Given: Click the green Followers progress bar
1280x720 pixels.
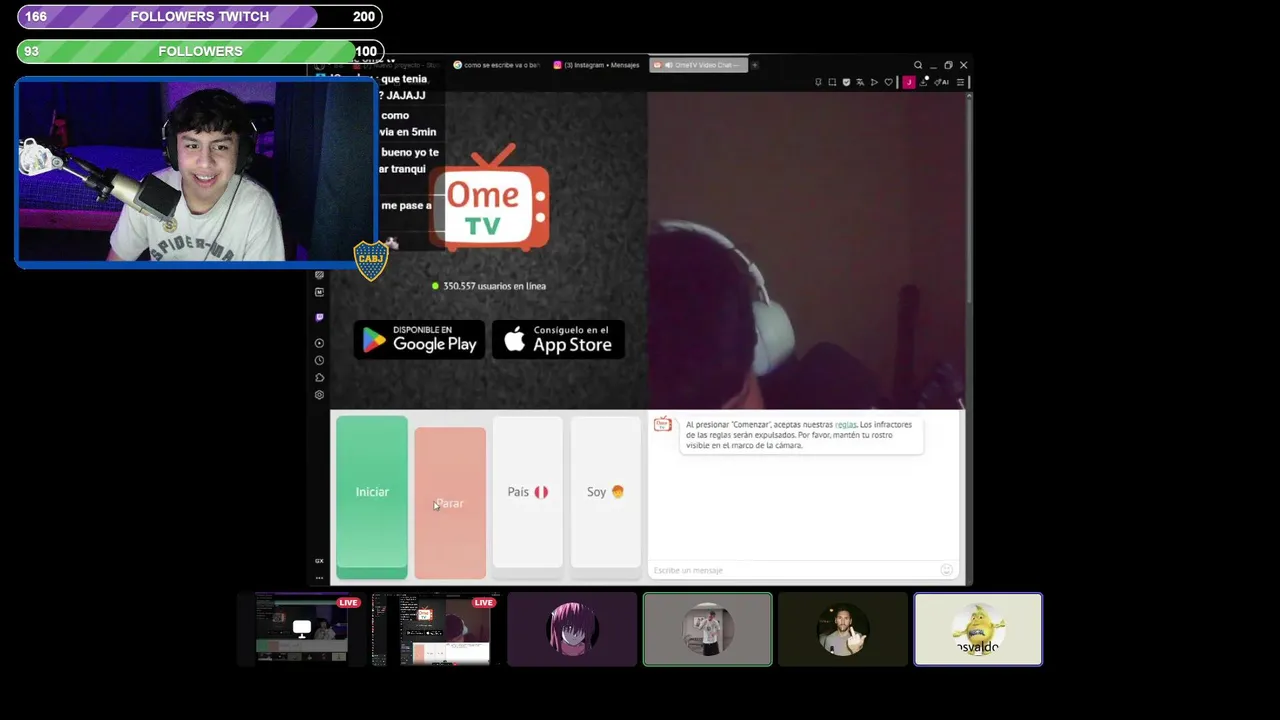Looking at the screenshot, I should pyautogui.click(x=200, y=51).
